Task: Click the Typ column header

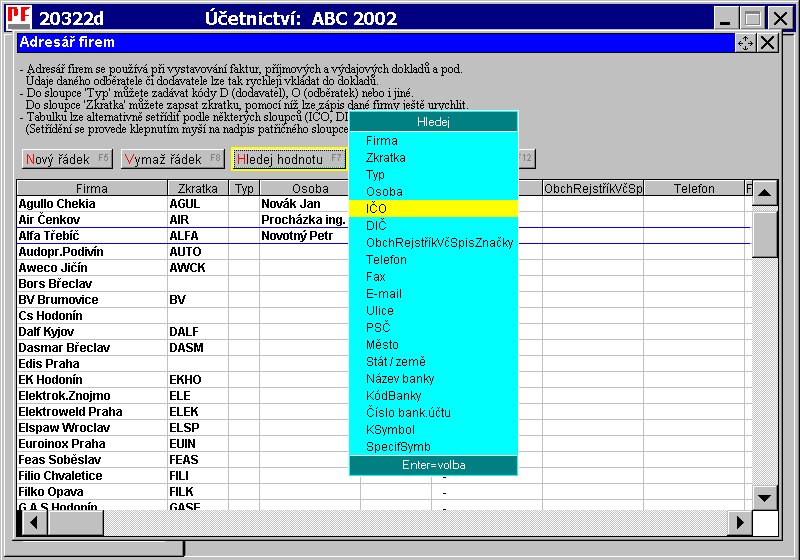Action: click(x=244, y=188)
